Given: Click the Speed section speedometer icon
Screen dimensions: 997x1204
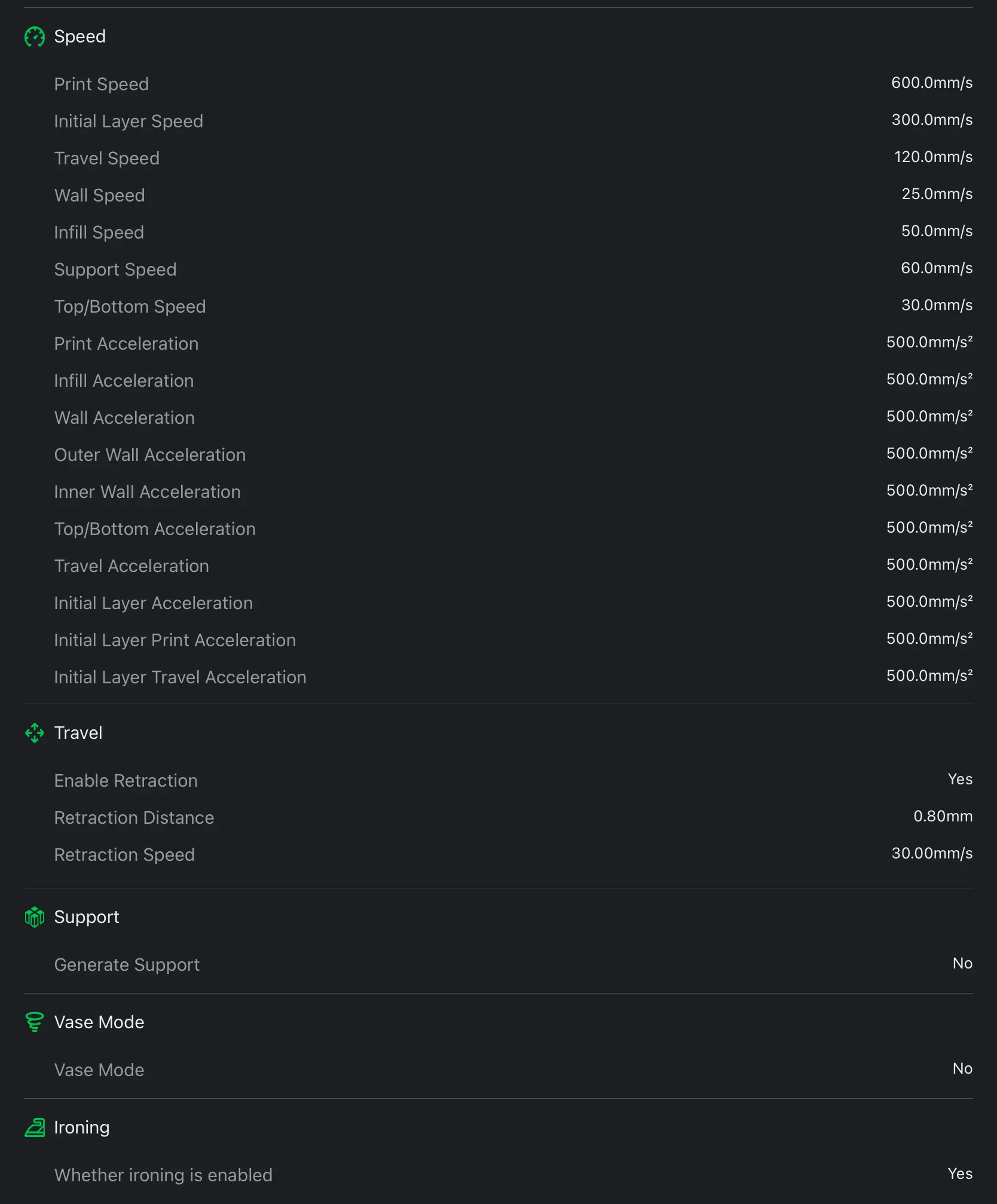Looking at the screenshot, I should [35, 37].
